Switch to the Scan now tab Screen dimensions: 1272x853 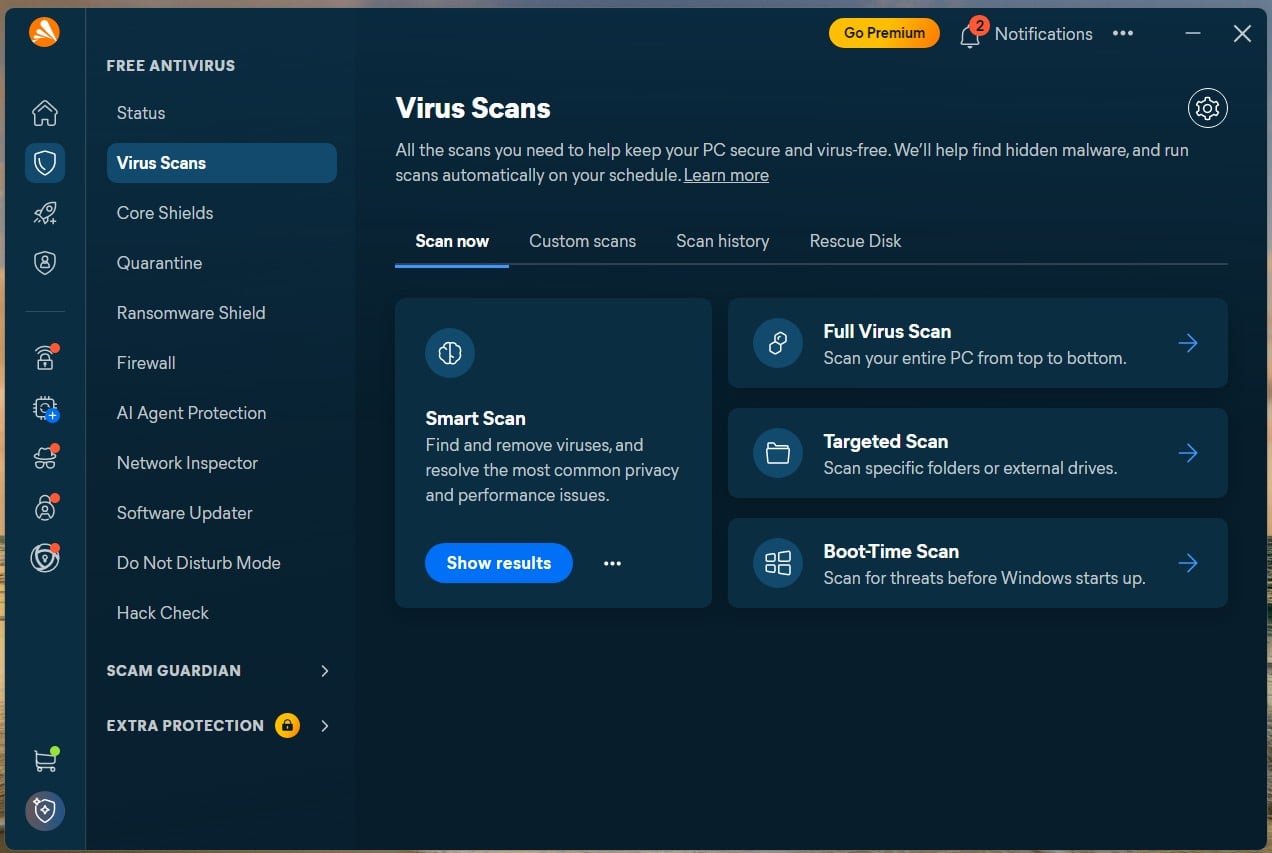(x=452, y=241)
